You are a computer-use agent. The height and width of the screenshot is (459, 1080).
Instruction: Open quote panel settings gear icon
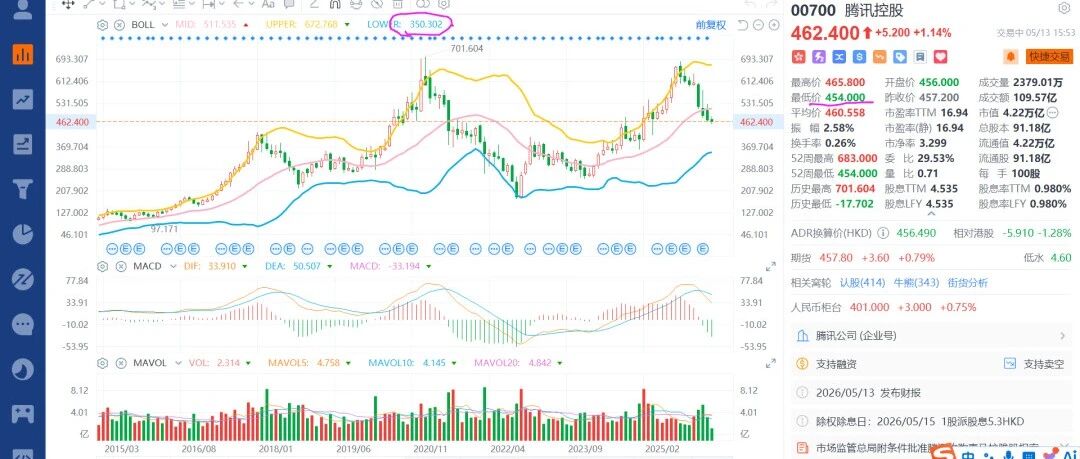(x=1064, y=8)
